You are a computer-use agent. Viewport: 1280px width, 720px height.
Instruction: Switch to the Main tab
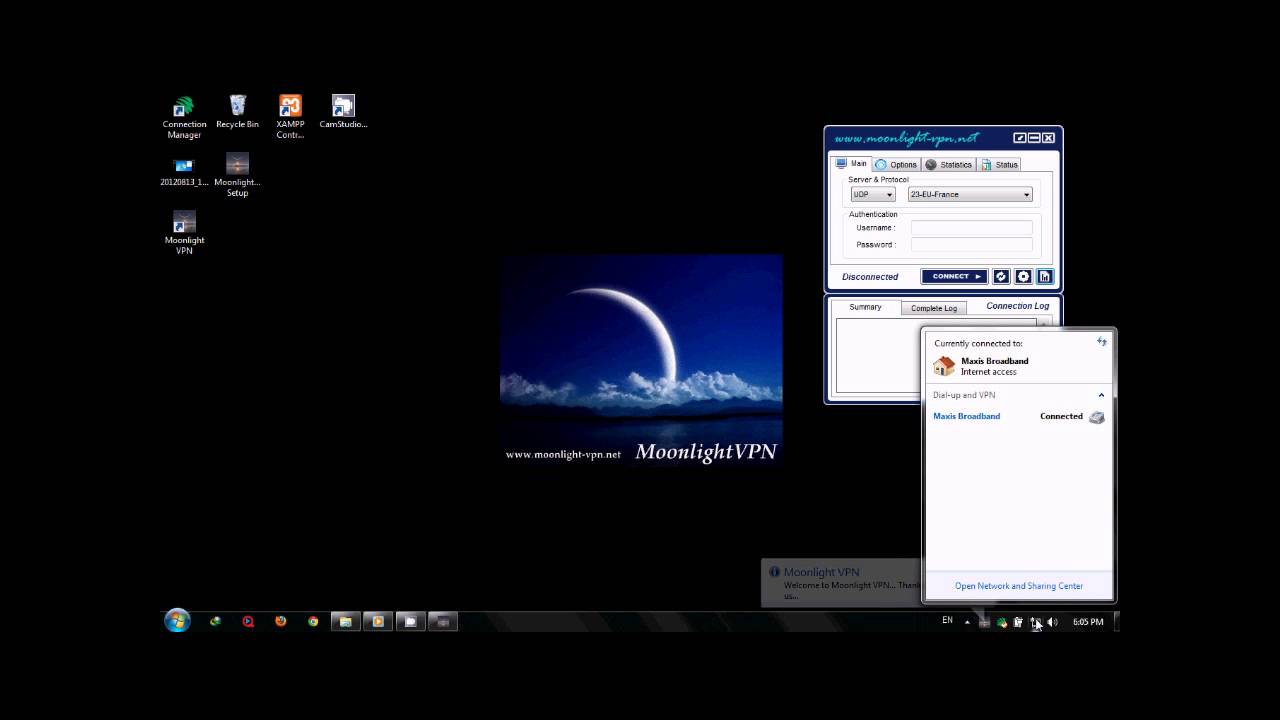point(852,164)
